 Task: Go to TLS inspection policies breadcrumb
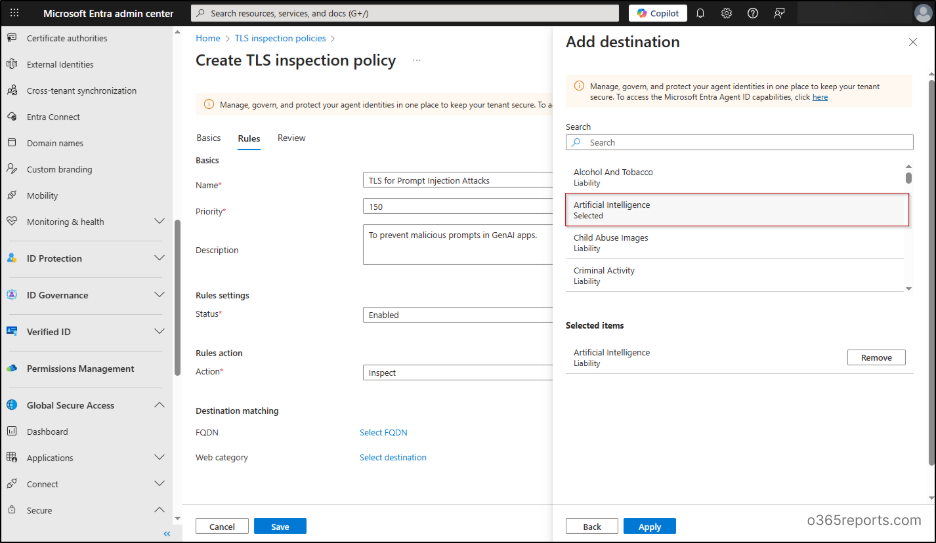tap(280, 38)
